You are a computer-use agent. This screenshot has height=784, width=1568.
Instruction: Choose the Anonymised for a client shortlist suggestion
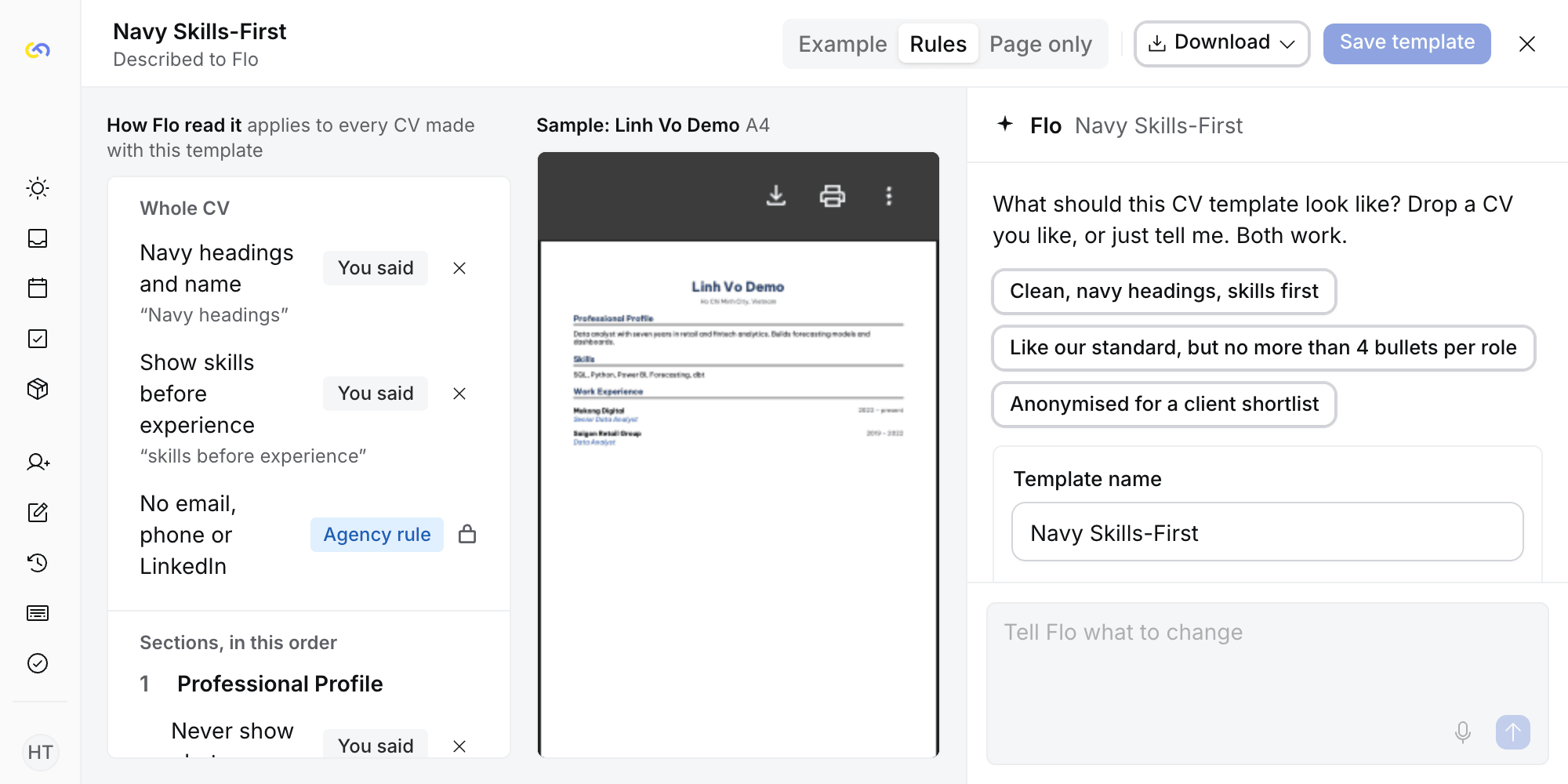click(1164, 405)
